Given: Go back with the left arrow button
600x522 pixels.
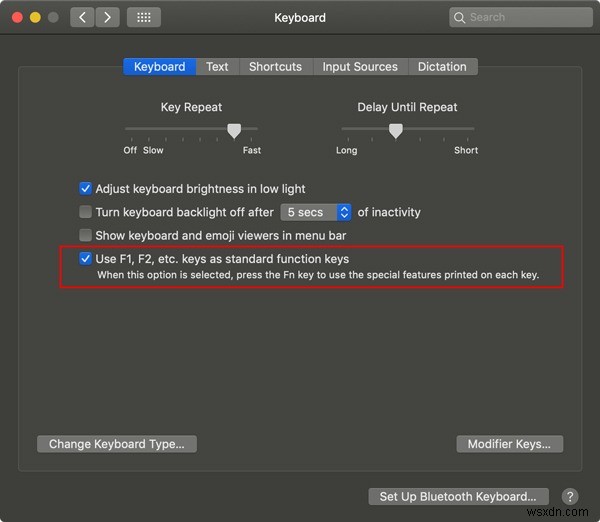Looking at the screenshot, I should pos(82,17).
